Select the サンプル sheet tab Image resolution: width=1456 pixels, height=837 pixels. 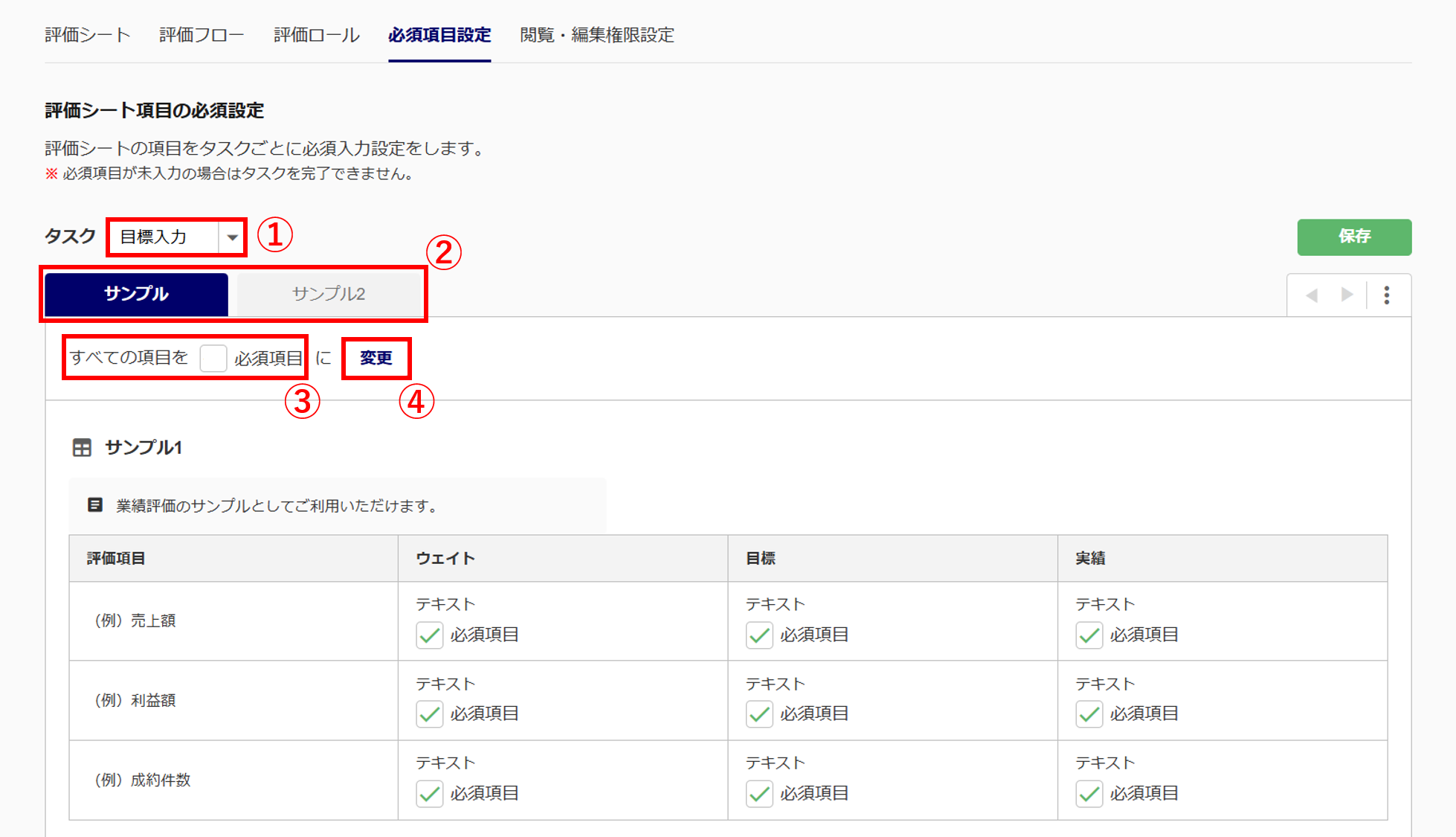click(137, 294)
